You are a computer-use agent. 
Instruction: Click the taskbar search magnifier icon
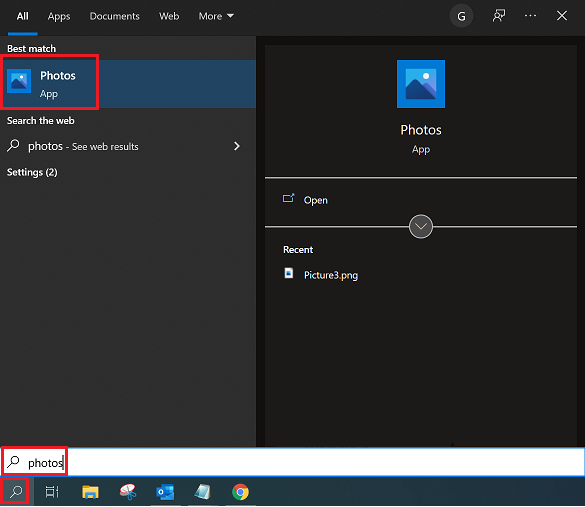[16, 492]
